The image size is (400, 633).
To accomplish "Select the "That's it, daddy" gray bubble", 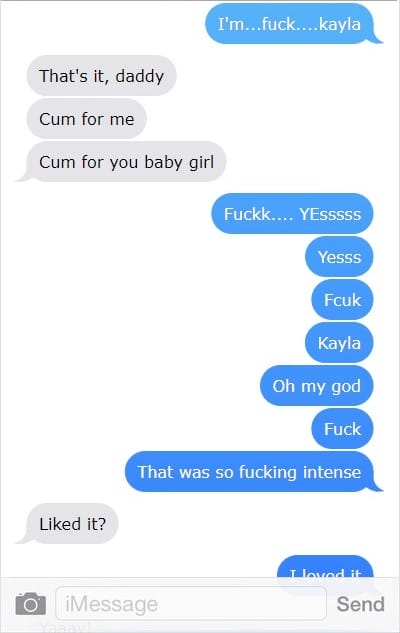I will coord(101,76).
